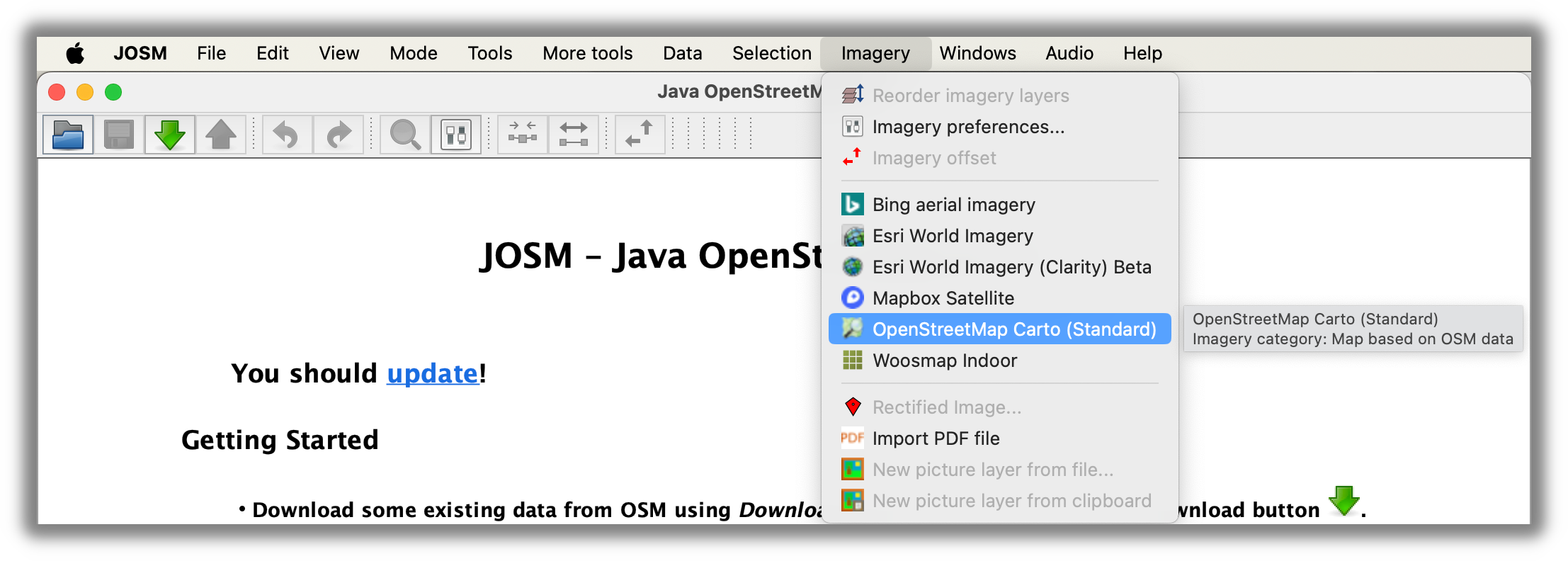Click New picture layer from file...
This screenshot has height=561, width=1568.
(x=999, y=469)
